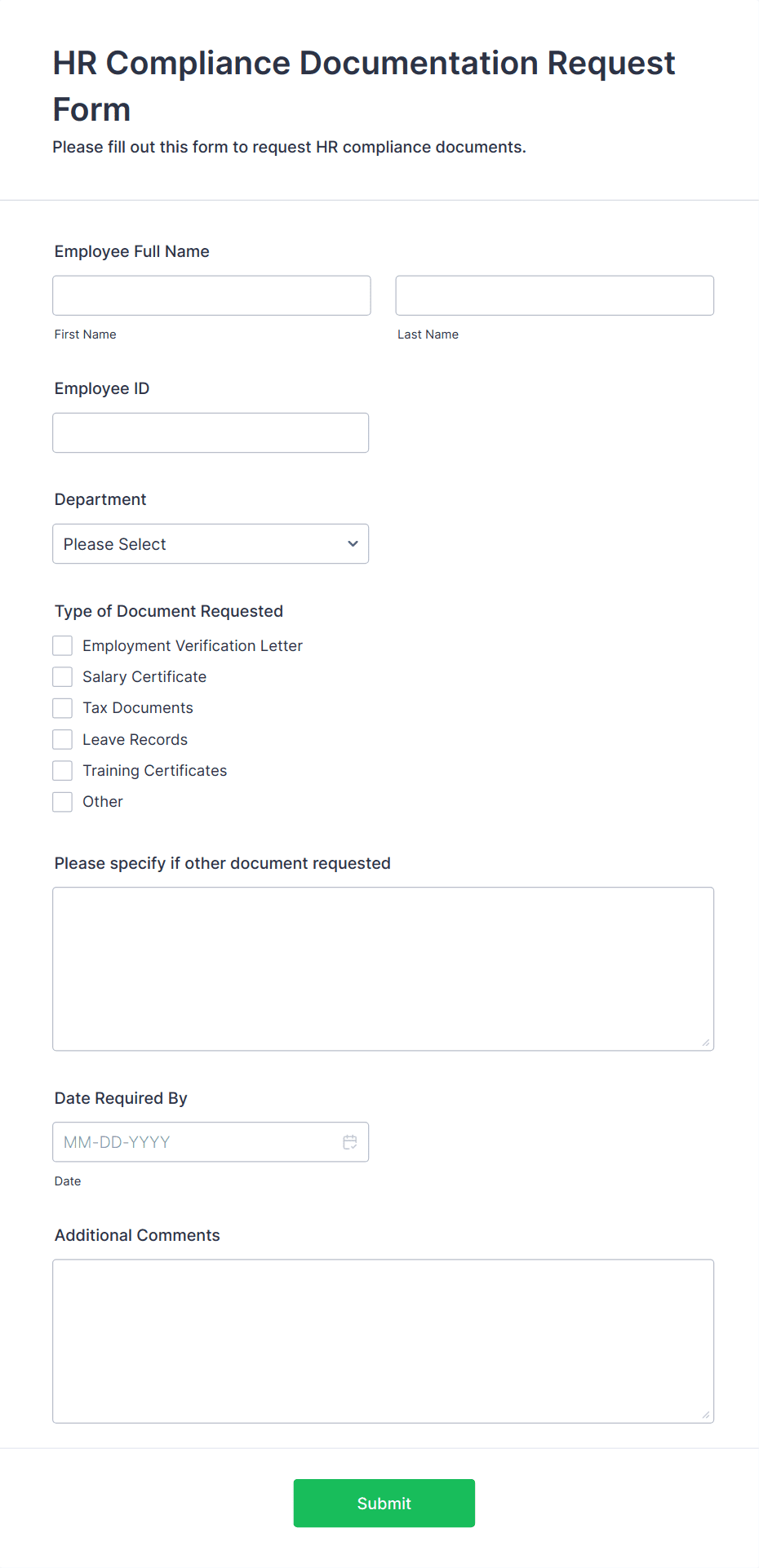759x1568 pixels.
Task: Check the Employment Verification Letter checkbox
Action: (x=62, y=644)
